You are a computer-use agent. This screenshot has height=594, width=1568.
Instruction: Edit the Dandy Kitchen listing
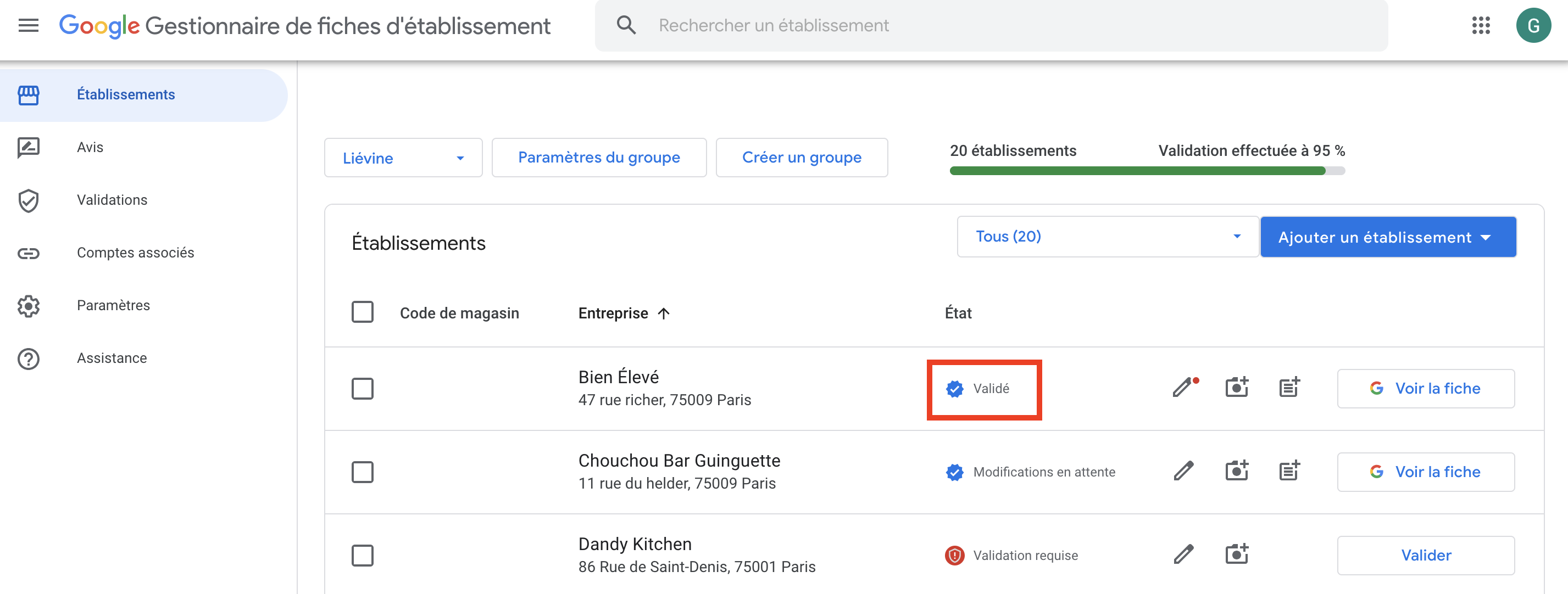click(x=1183, y=554)
